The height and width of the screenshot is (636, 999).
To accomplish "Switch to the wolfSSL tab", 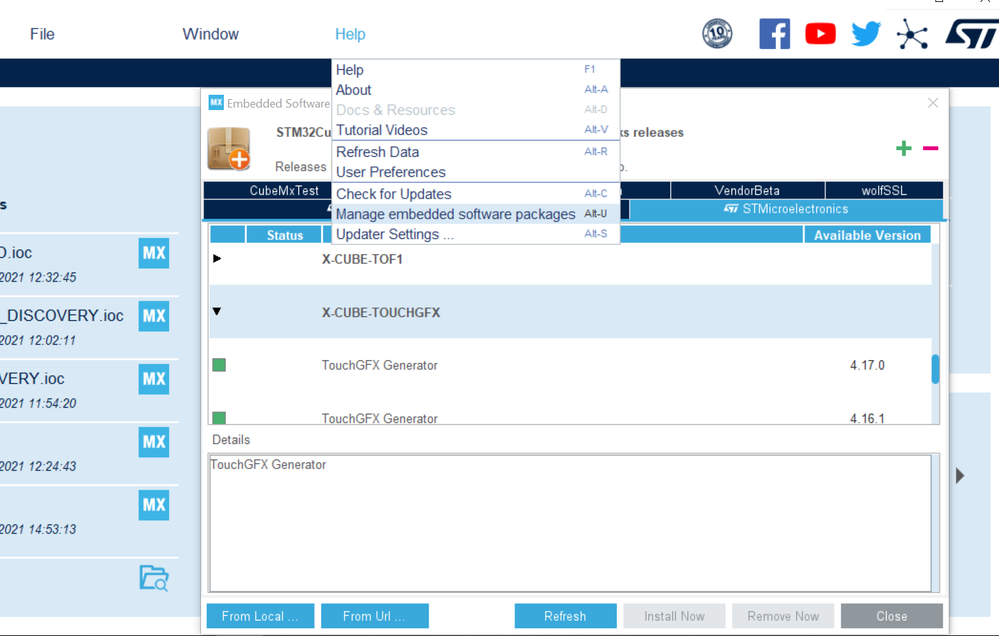I will 884,191.
